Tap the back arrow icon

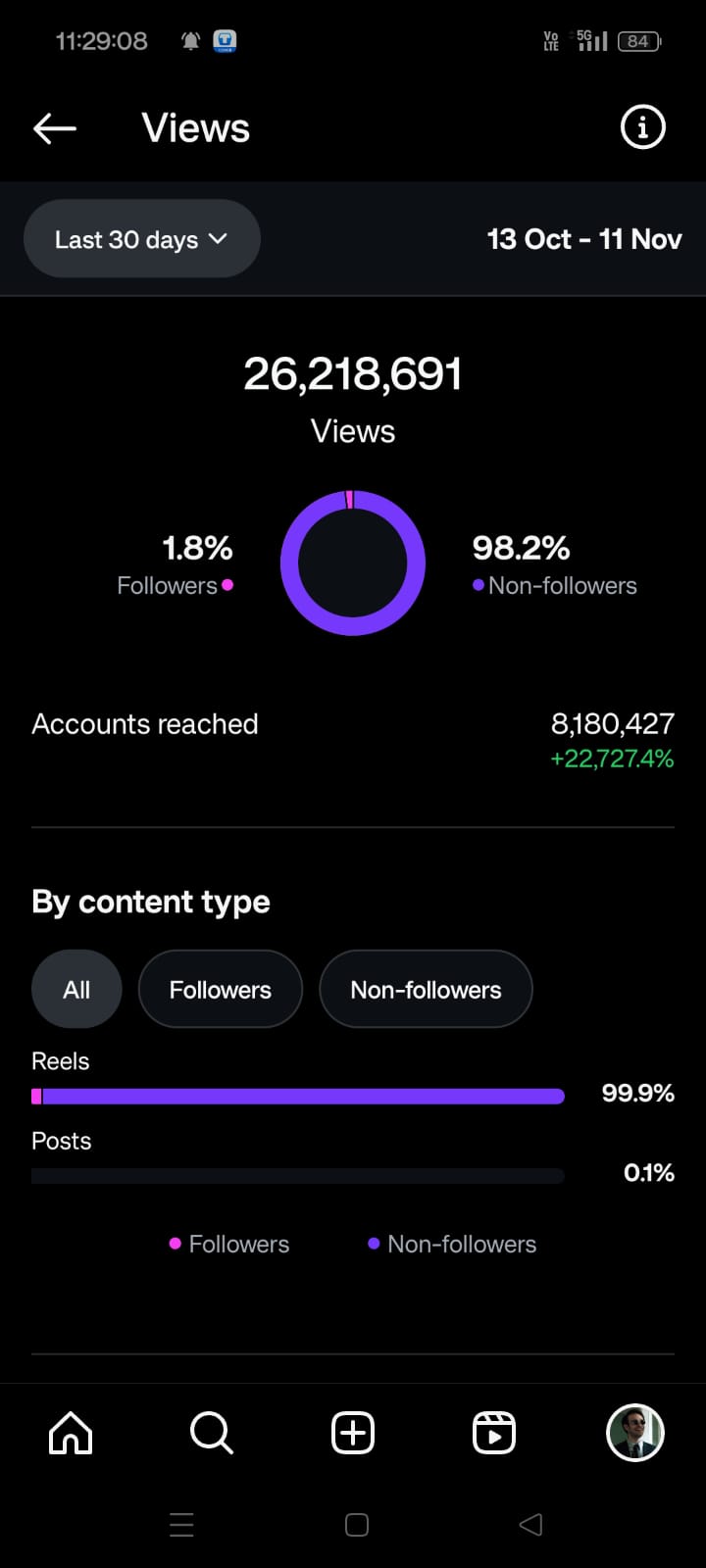click(55, 128)
